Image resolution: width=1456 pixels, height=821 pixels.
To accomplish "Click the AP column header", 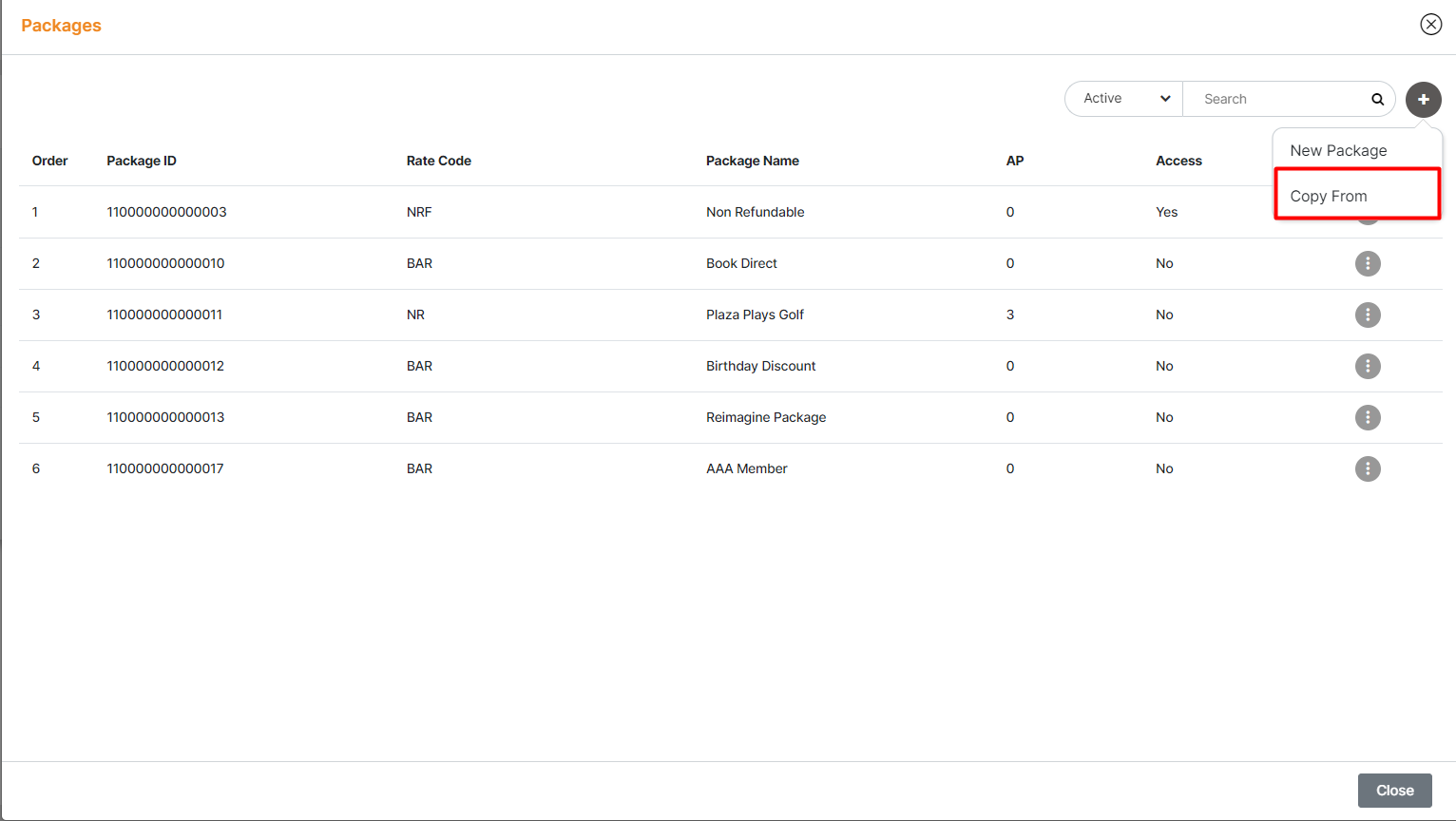I will click(1015, 161).
